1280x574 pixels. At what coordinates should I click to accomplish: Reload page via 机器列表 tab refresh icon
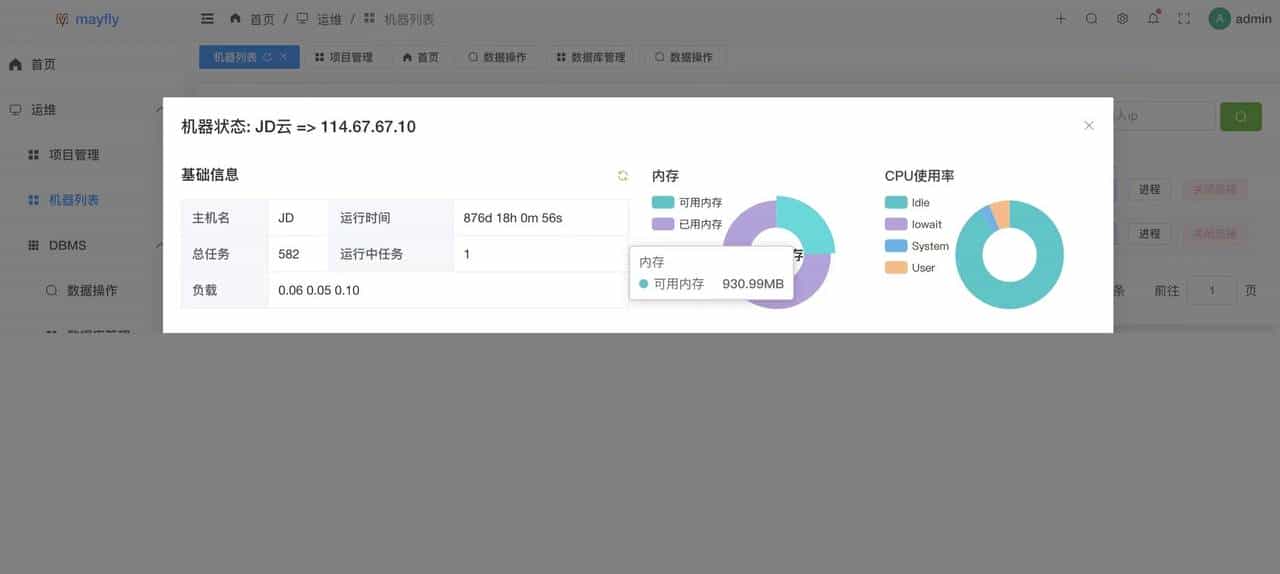pos(267,57)
